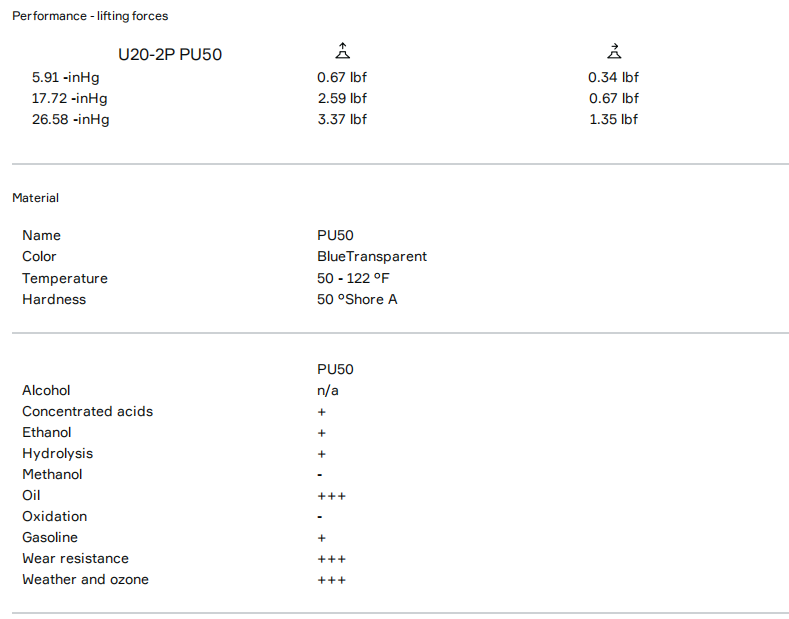Click the 50 - 122 °F temperature value
Viewport: 789px width, 619px height.
353,278
